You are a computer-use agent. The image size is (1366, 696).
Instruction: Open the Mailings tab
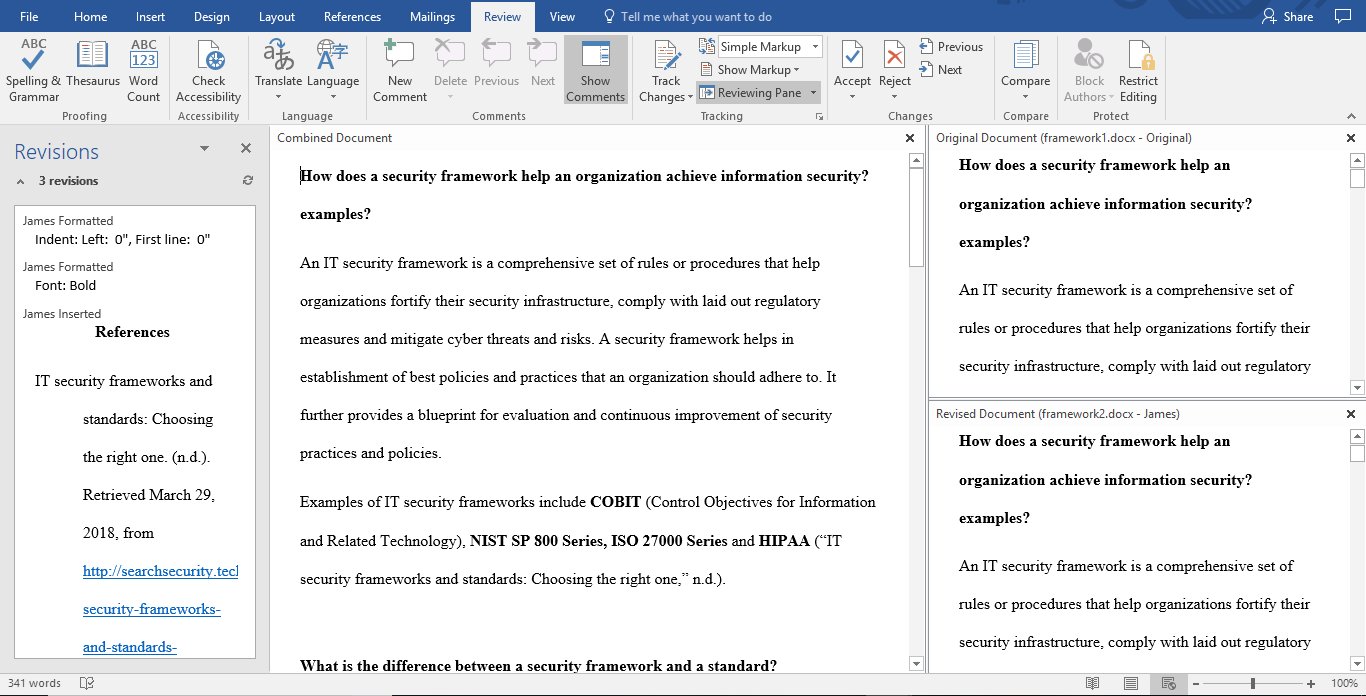[x=432, y=16]
